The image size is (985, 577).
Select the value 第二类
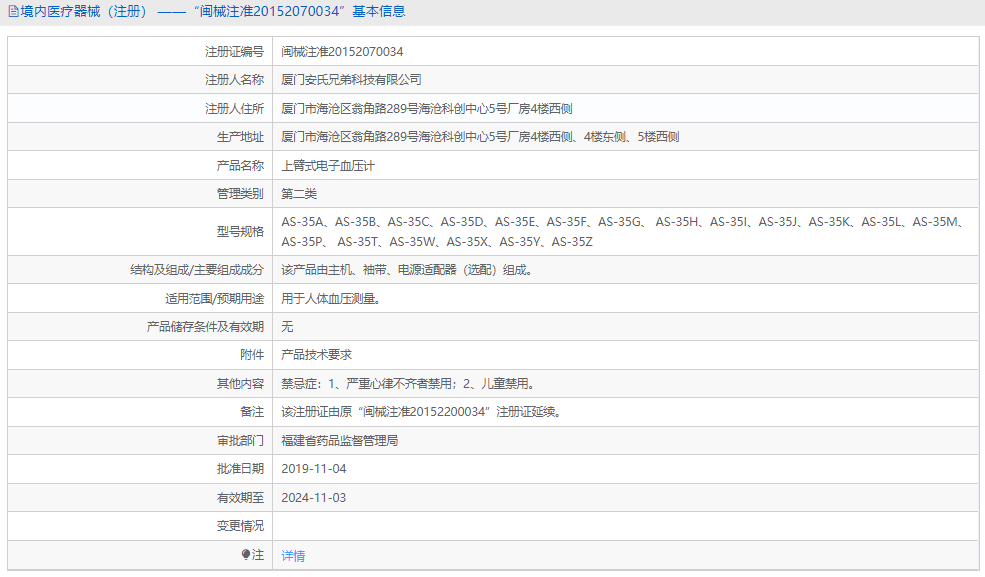pyautogui.click(x=299, y=194)
